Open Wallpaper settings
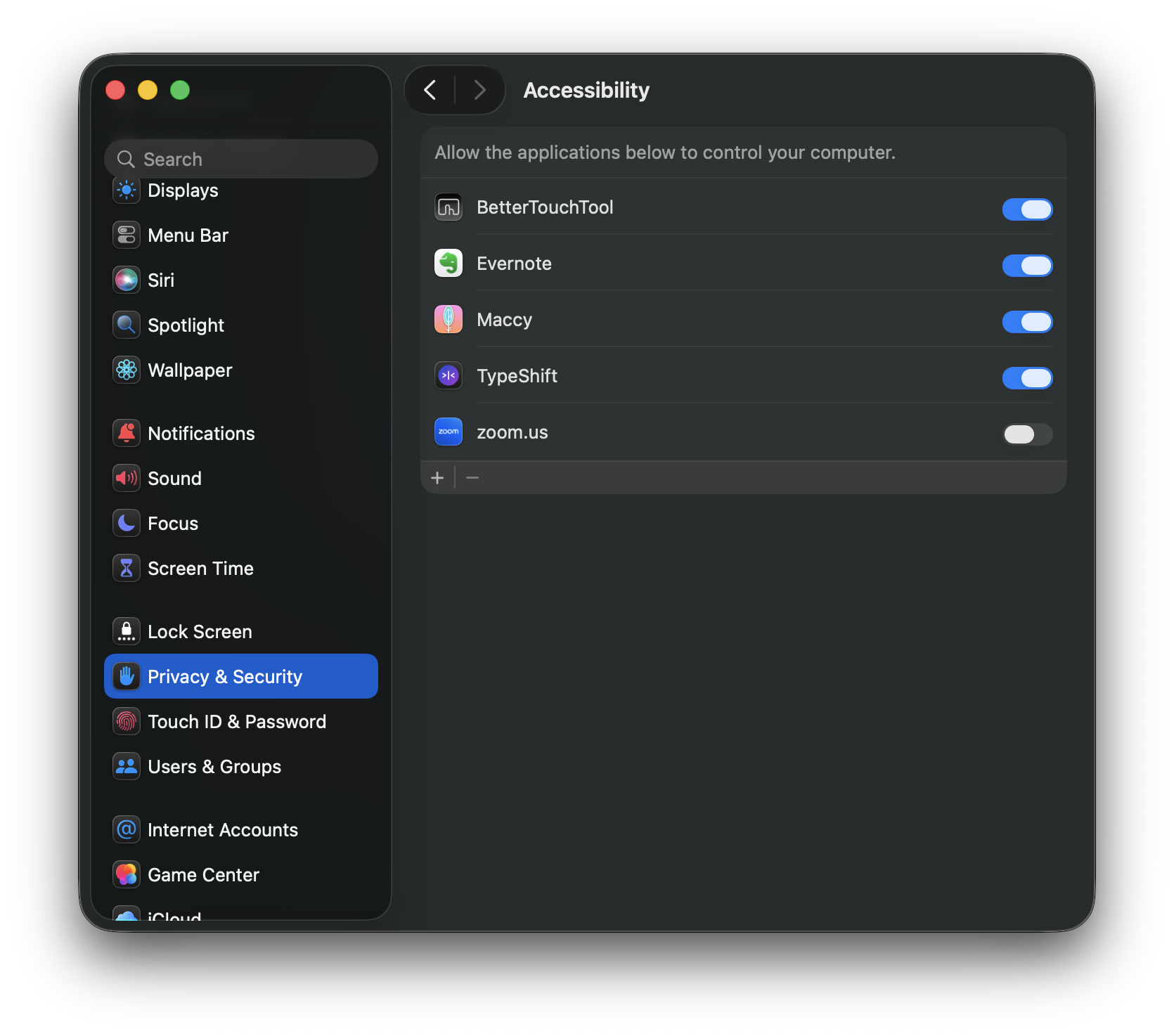This screenshot has width=1174, height=1036. pyautogui.click(x=241, y=370)
